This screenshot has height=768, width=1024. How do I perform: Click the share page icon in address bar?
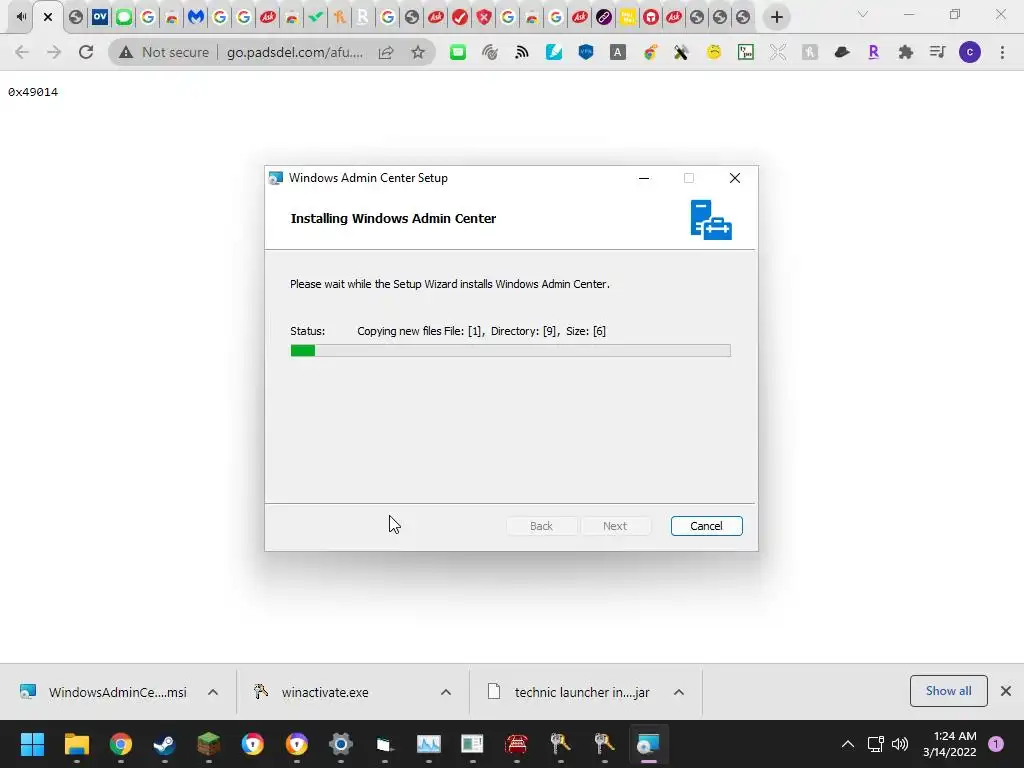coord(386,52)
